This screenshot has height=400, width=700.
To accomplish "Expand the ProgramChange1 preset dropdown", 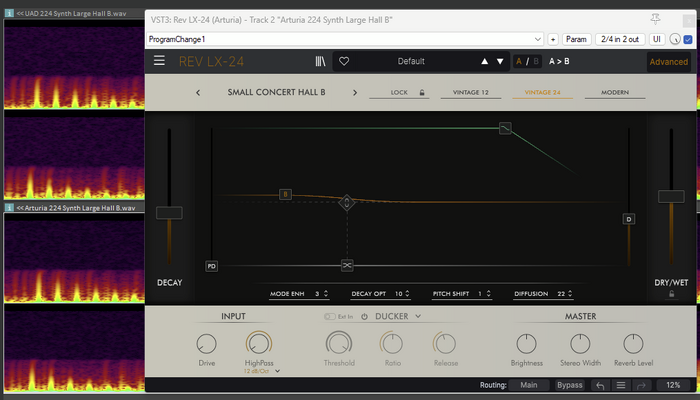I will [538, 39].
